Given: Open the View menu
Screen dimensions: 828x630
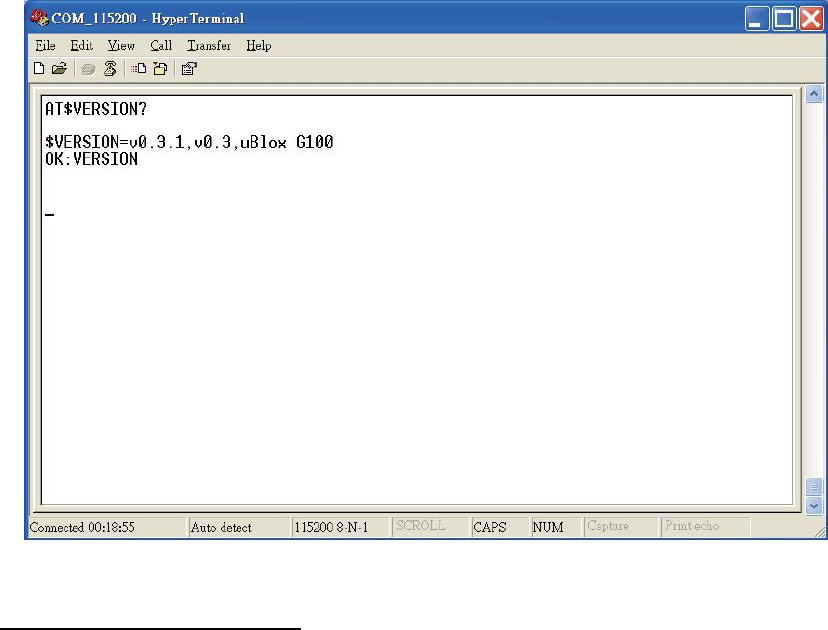Looking at the screenshot, I should point(121,46).
